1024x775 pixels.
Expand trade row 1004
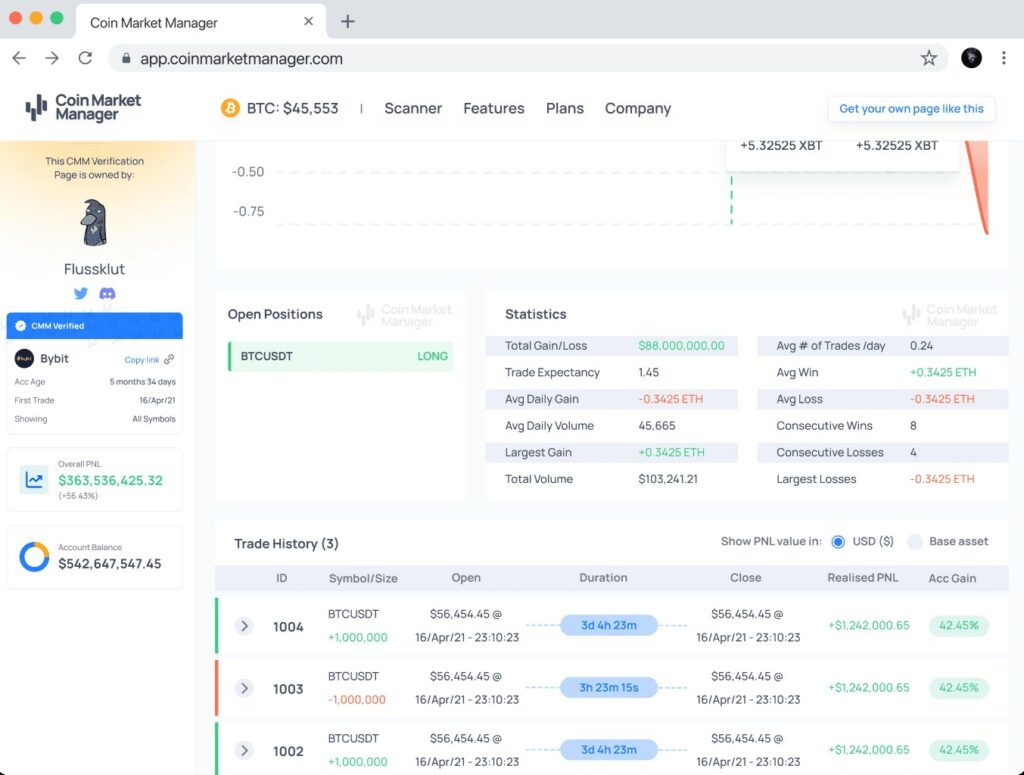click(x=244, y=626)
